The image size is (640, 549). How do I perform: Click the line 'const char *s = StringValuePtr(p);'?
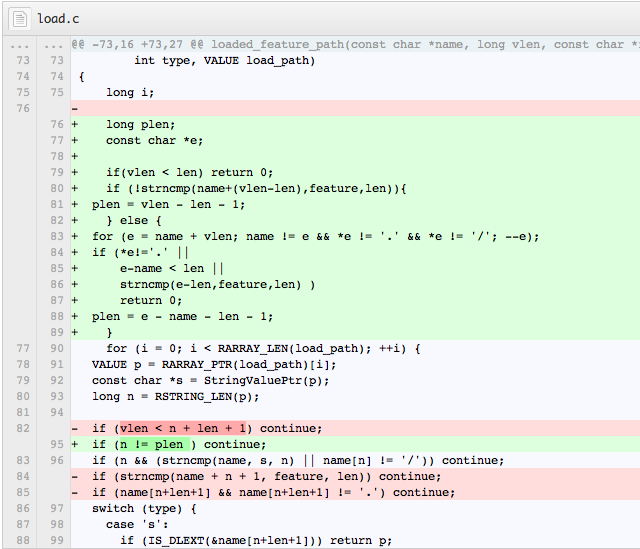click(210, 380)
